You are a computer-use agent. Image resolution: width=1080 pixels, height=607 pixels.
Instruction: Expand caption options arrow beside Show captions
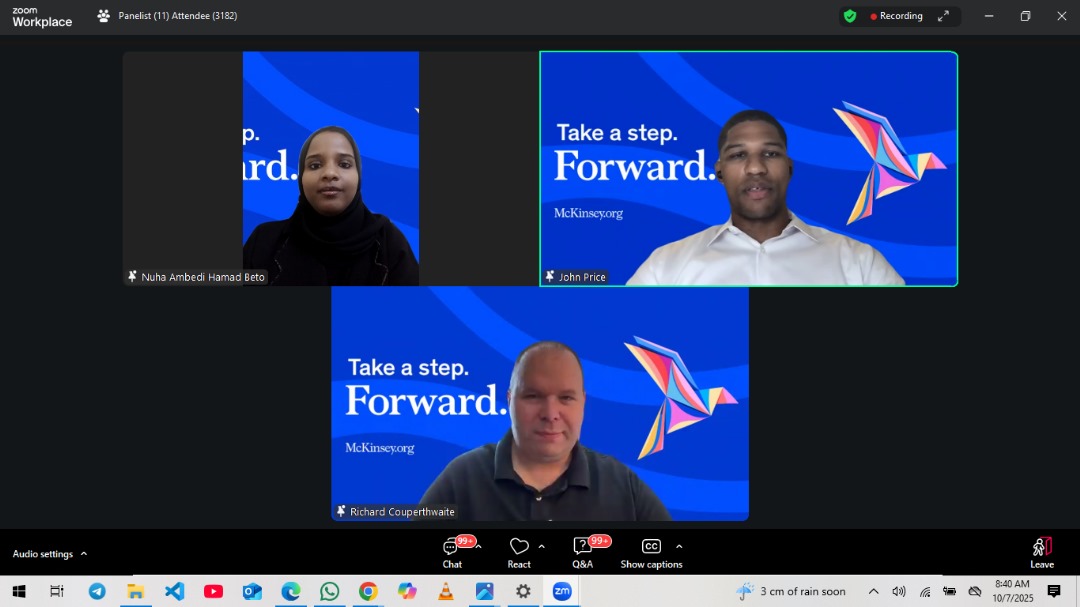click(x=679, y=546)
